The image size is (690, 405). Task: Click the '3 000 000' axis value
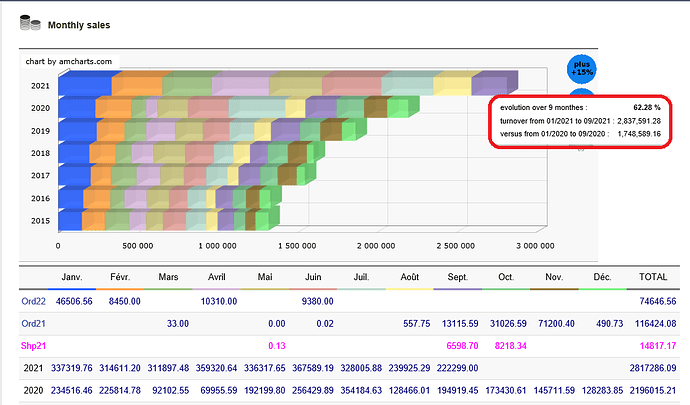[535, 246]
